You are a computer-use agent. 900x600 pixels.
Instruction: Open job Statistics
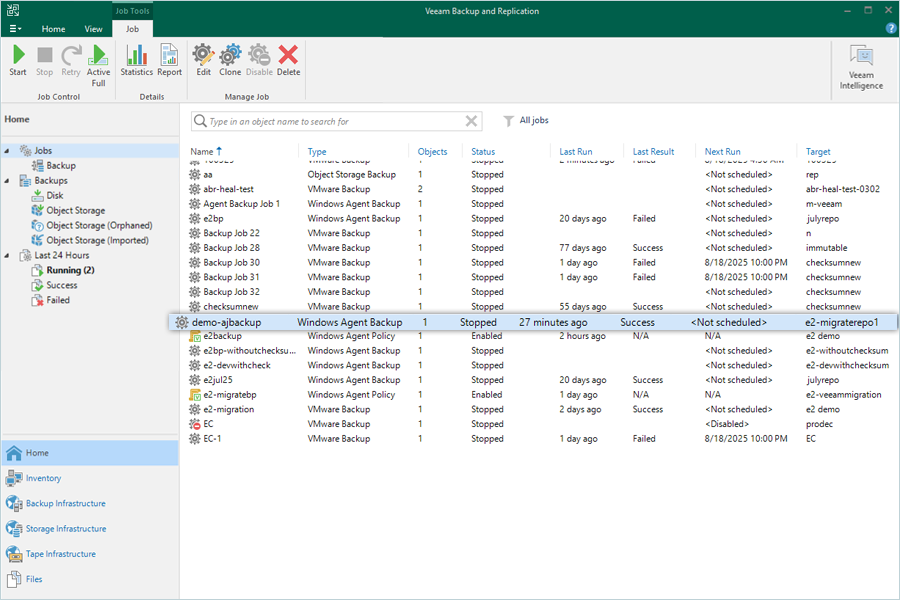137,60
